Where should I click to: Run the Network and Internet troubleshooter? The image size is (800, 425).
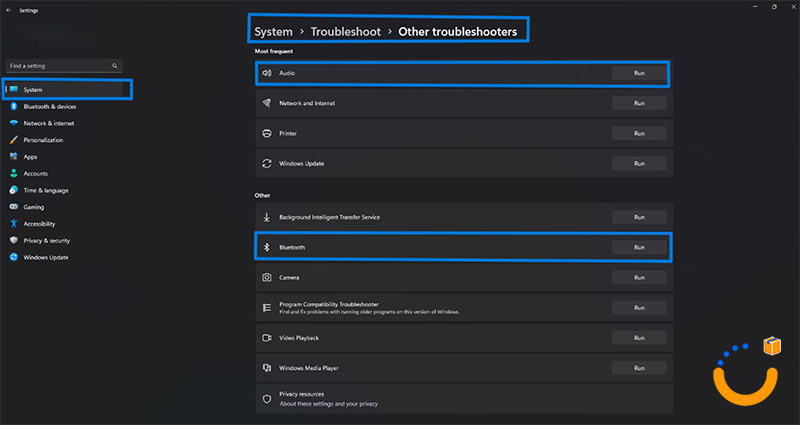pos(639,103)
